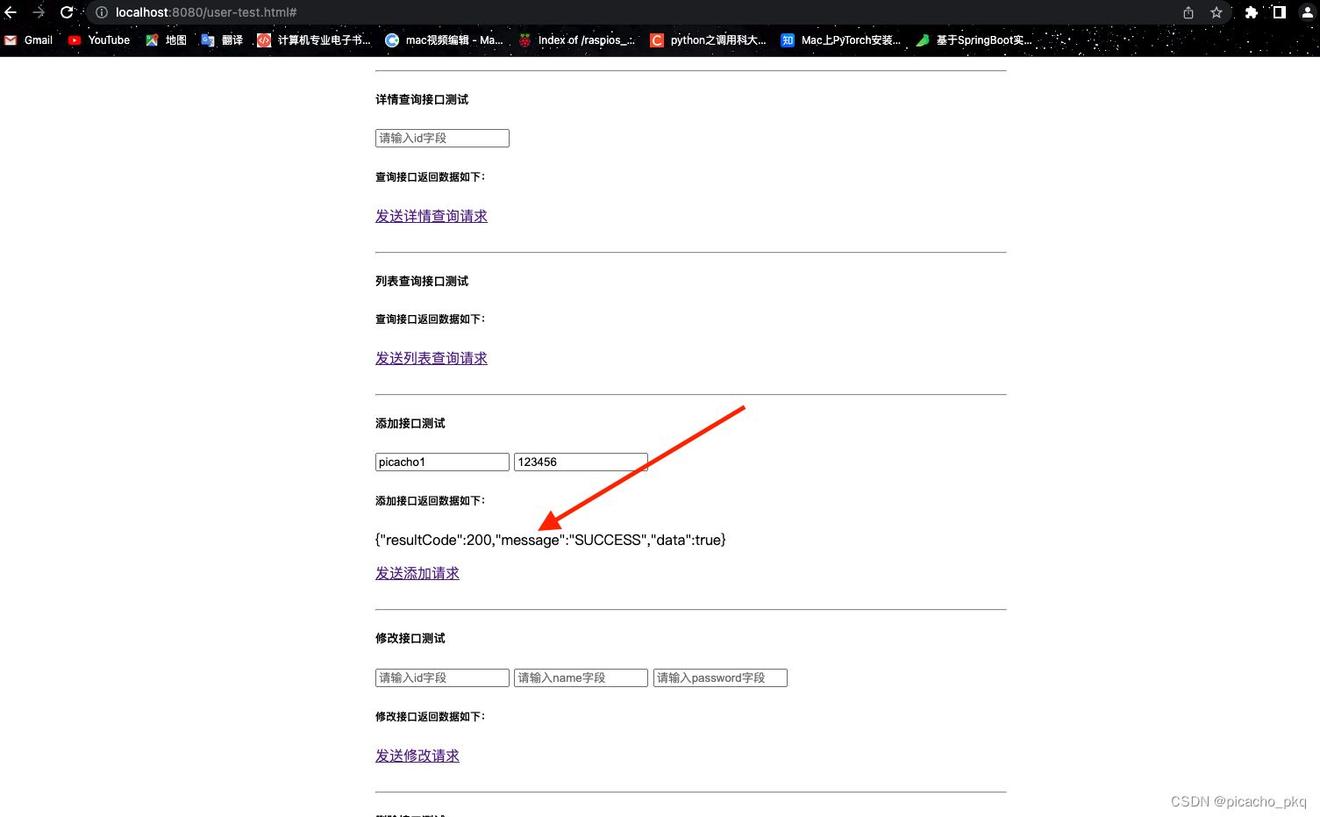This screenshot has width=1320, height=817.
Task: View site information icon beside URL
Action: (101, 12)
